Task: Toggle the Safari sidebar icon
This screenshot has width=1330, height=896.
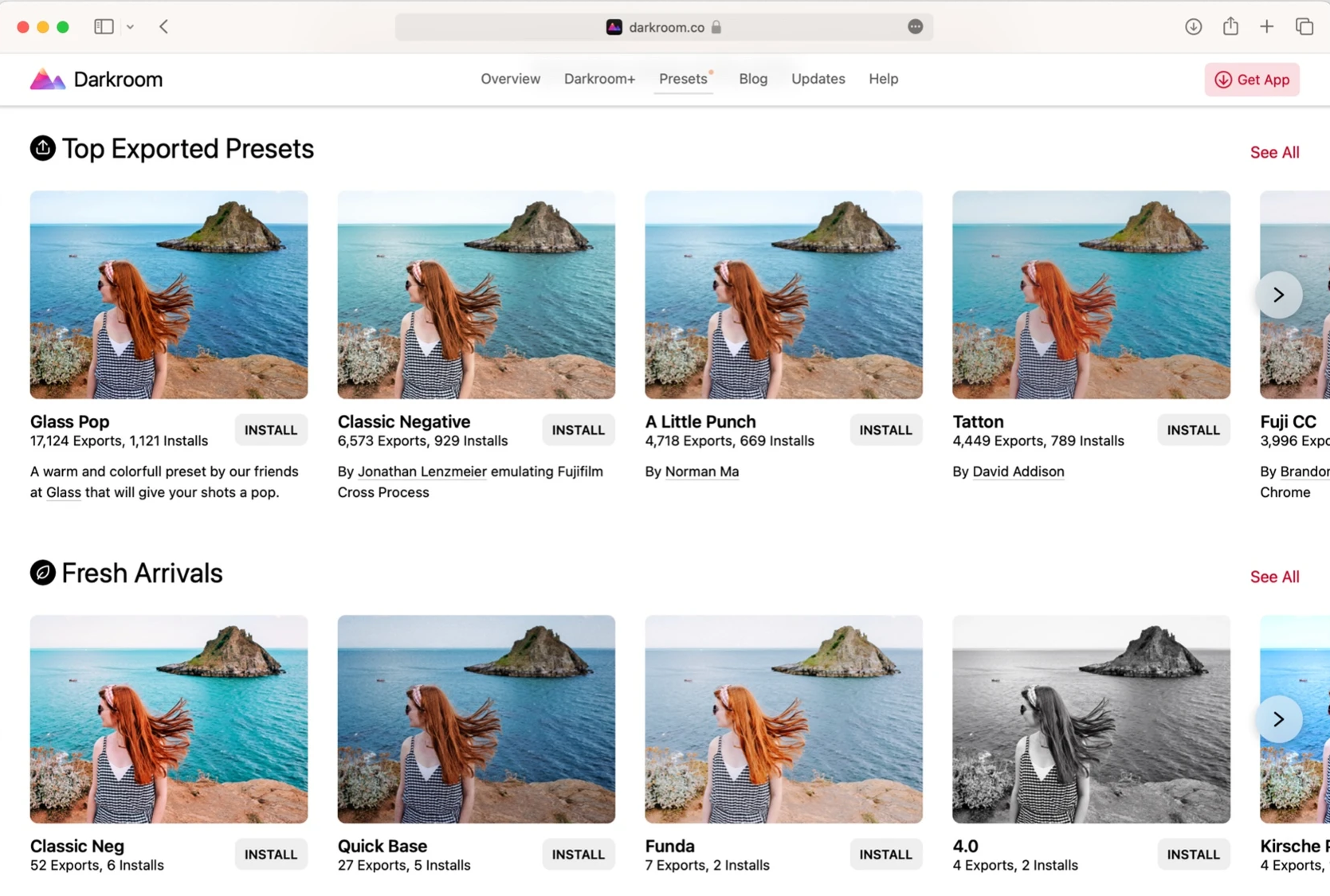Action: [104, 26]
